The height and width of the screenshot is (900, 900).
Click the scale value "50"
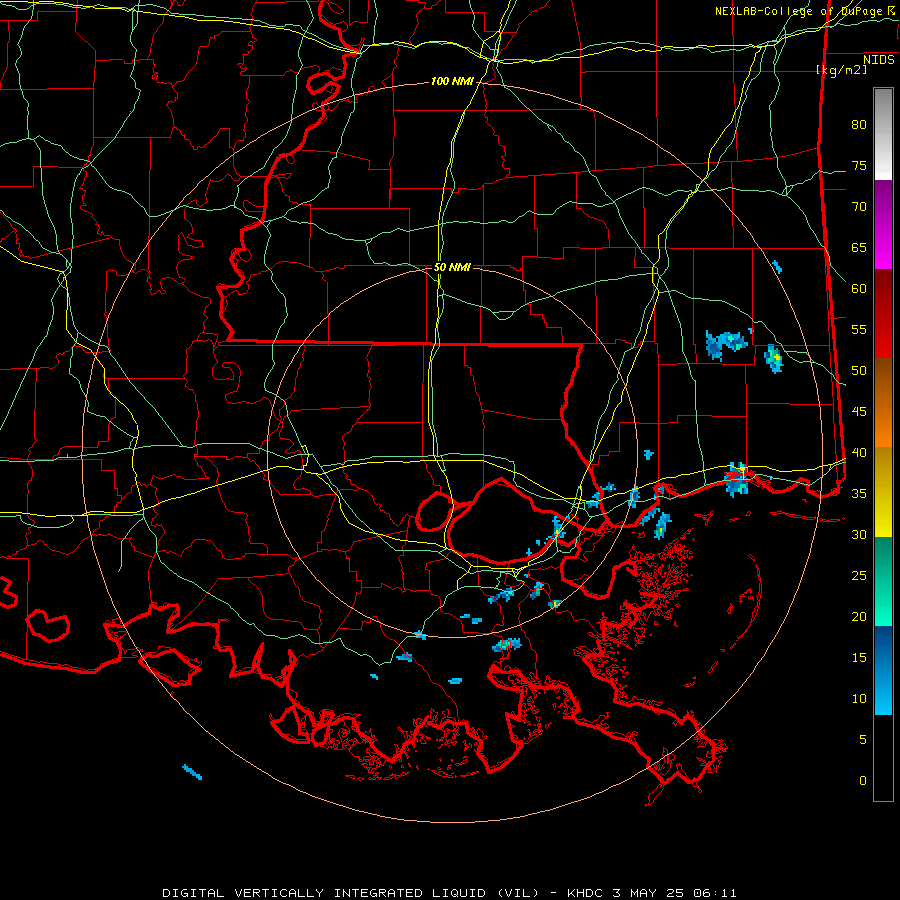[x=859, y=371]
